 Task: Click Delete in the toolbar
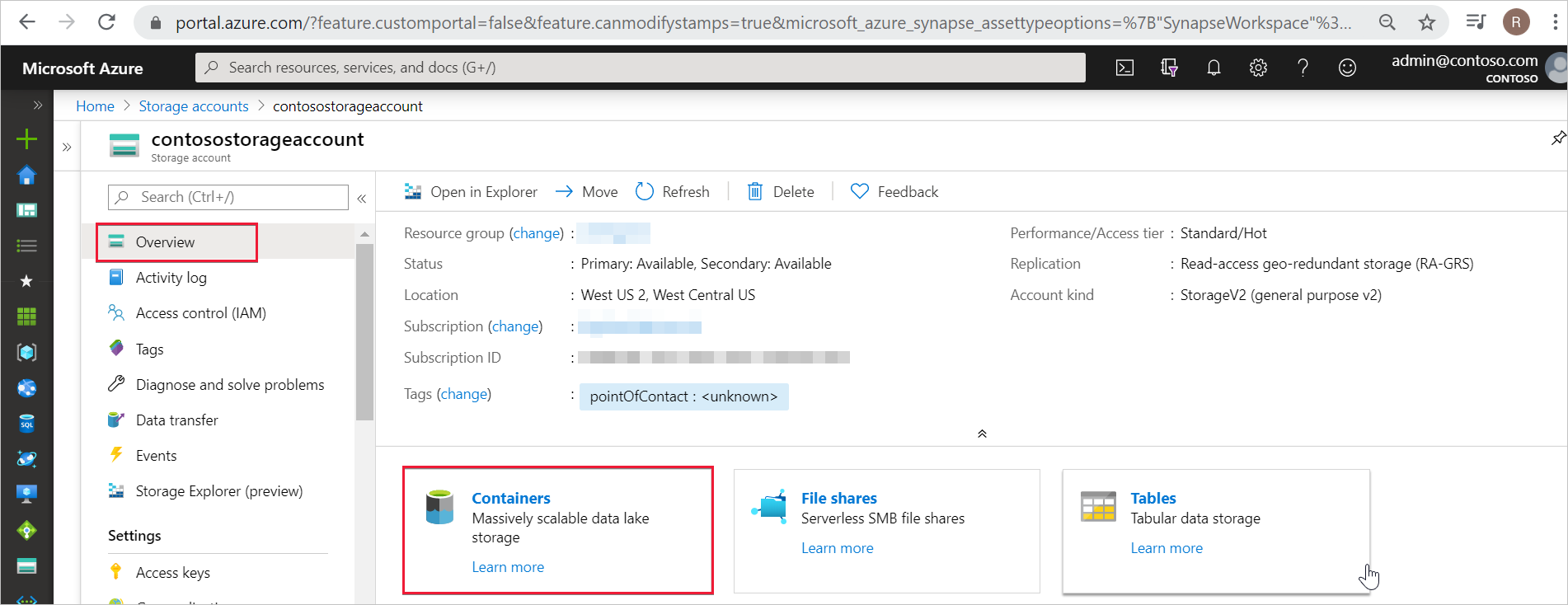[781, 192]
